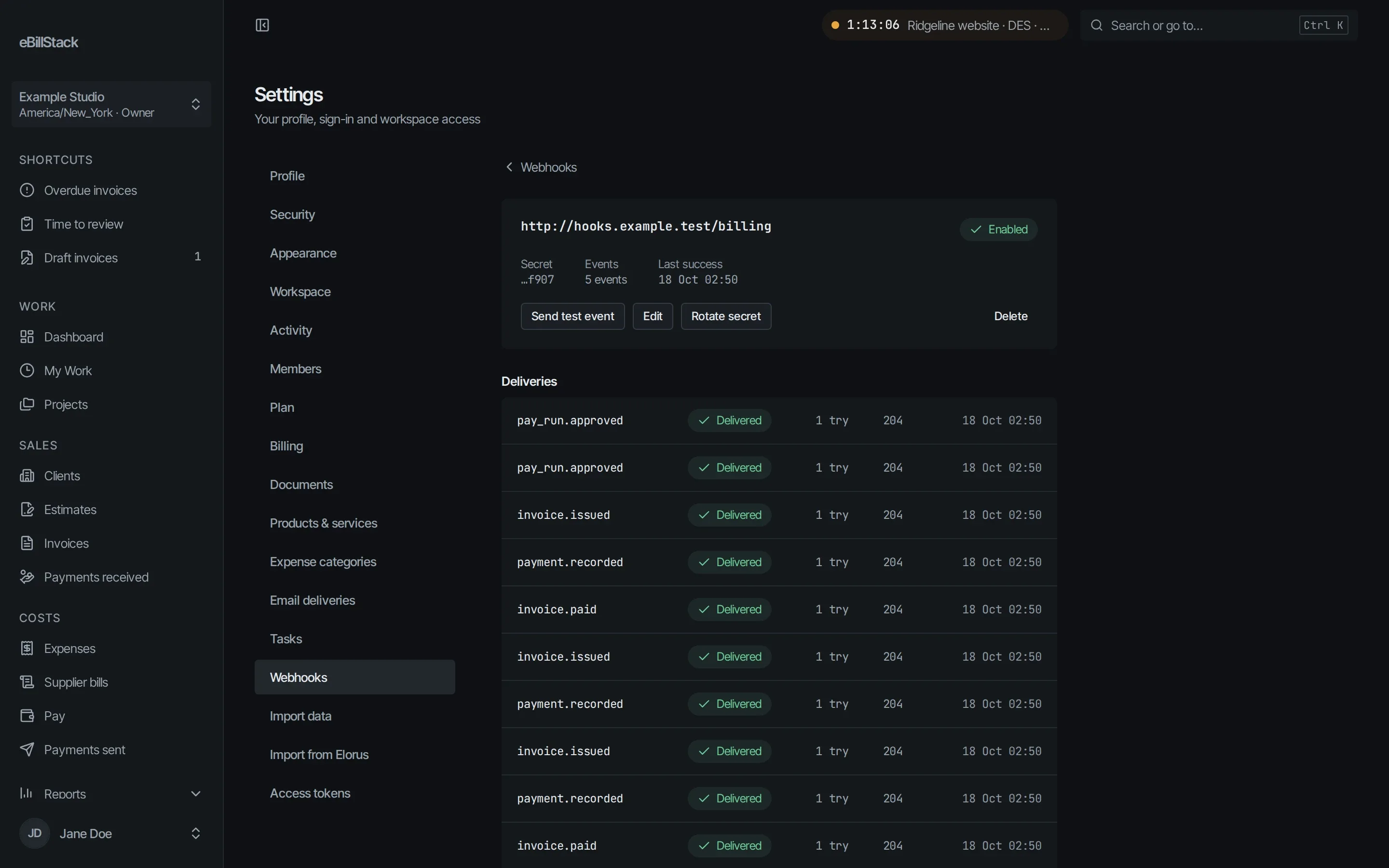The image size is (1389, 868).
Task: Collapse the sidebar with the panel icon
Action: [x=262, y=25]
